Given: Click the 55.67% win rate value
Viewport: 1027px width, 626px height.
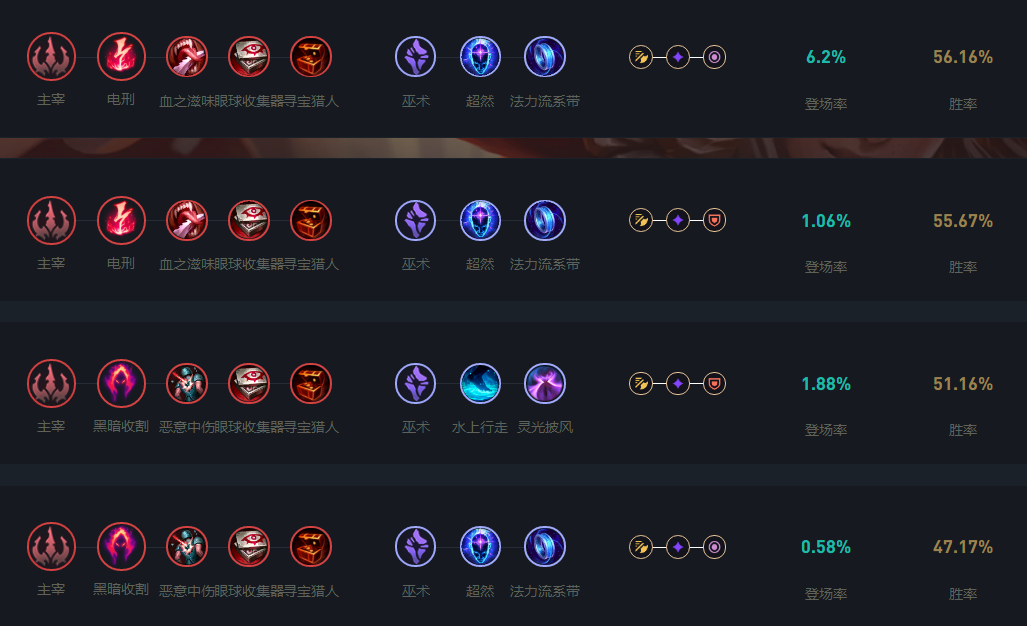Looking at the screenshot, I should (963, 221).
